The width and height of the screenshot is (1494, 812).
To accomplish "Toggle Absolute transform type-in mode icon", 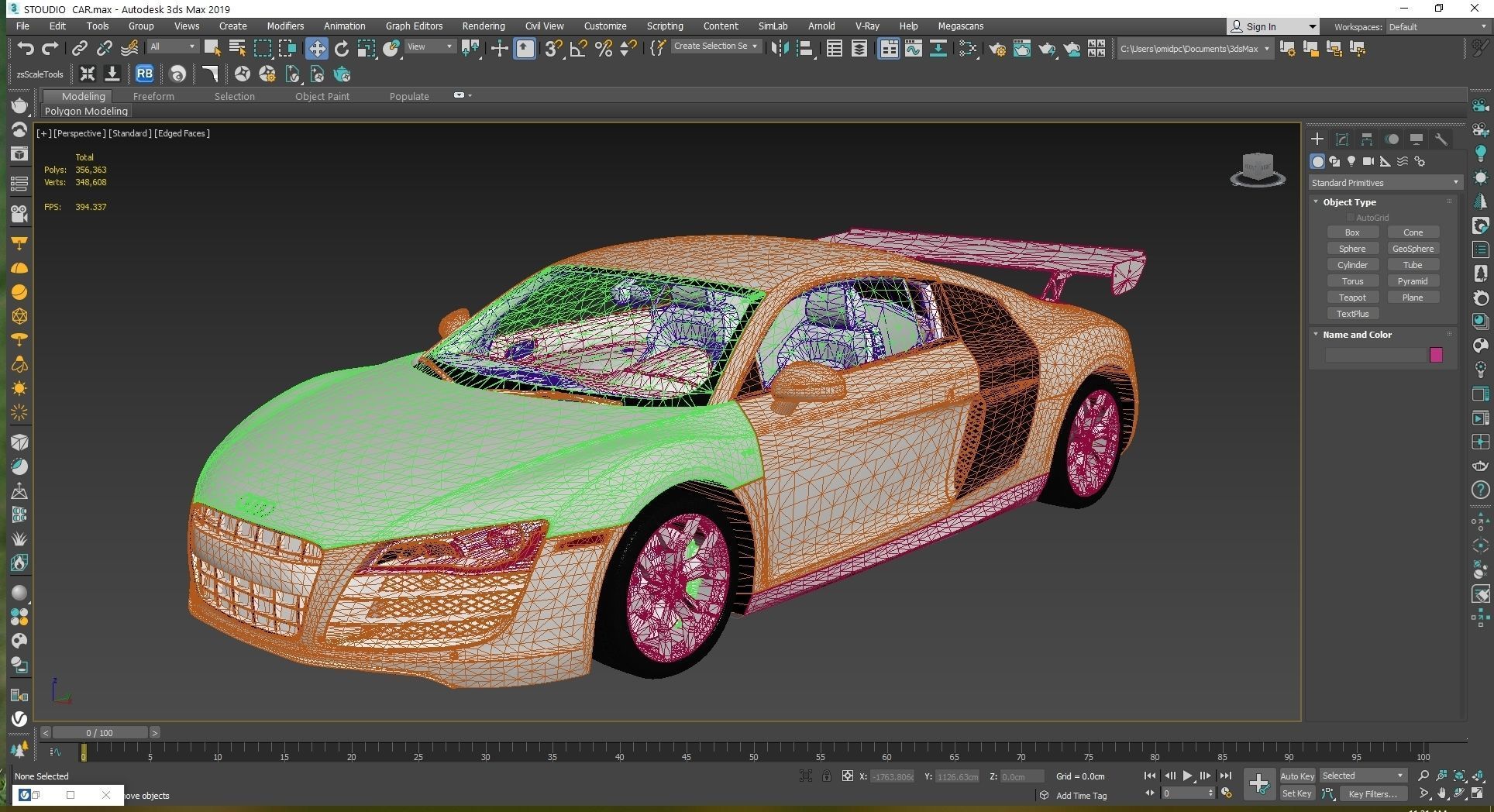I will (x=848, y=776).
